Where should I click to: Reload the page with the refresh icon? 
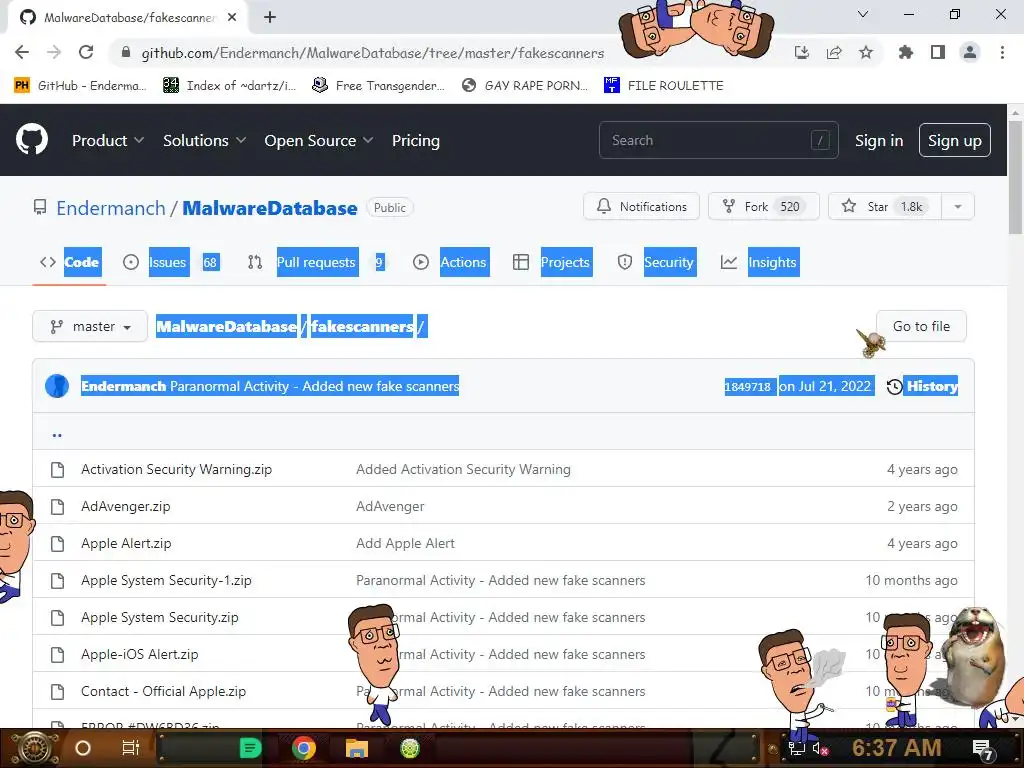(x=86, y=52)
